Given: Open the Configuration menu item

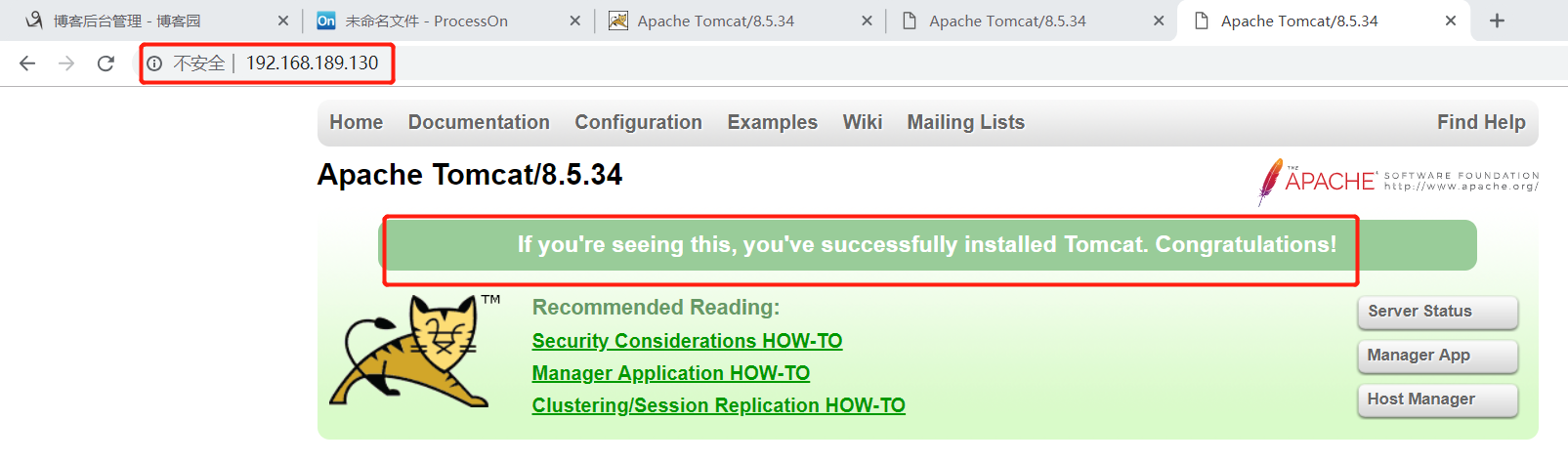Looking at the screenshot, I should point(638,122).
